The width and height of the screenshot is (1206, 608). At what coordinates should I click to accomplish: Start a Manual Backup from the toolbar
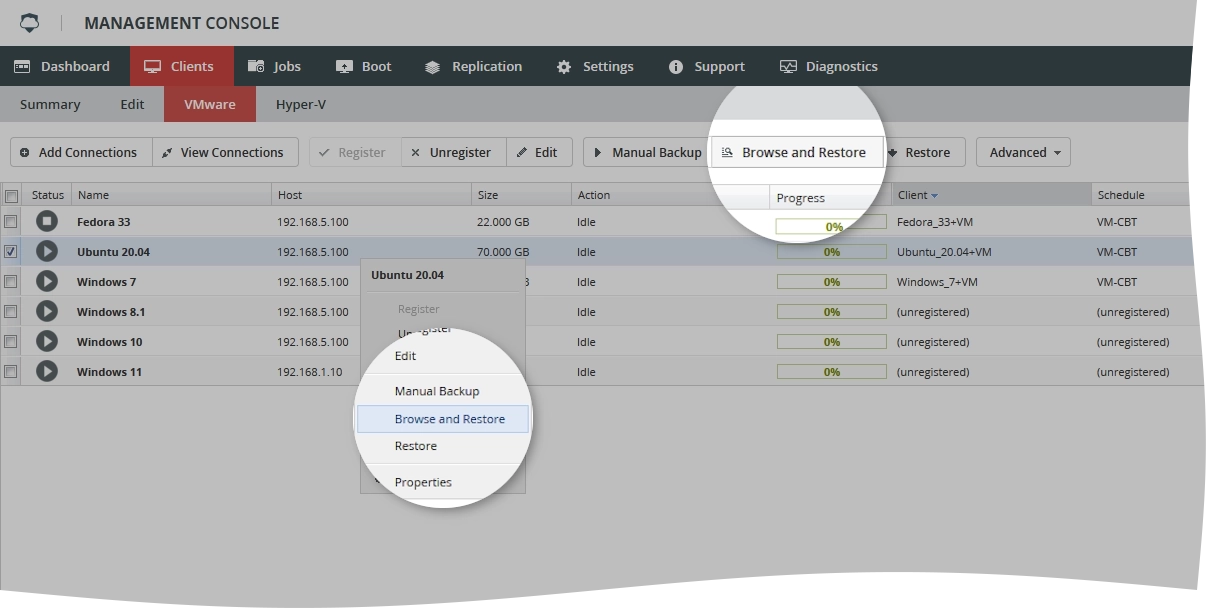tap(647, 152)
